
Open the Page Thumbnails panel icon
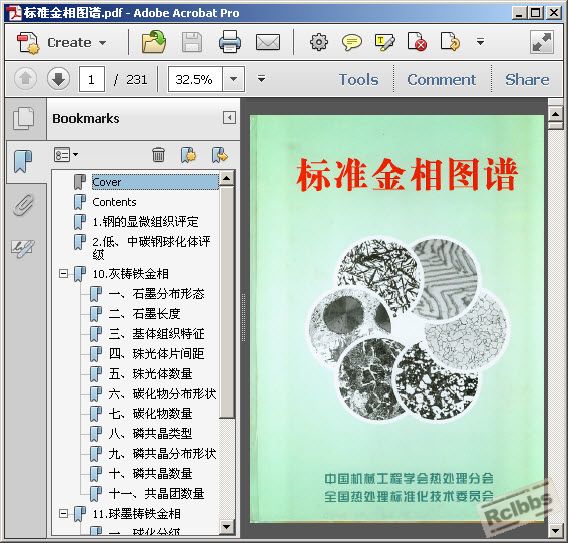pyautogui.click(x=24, y=118)
